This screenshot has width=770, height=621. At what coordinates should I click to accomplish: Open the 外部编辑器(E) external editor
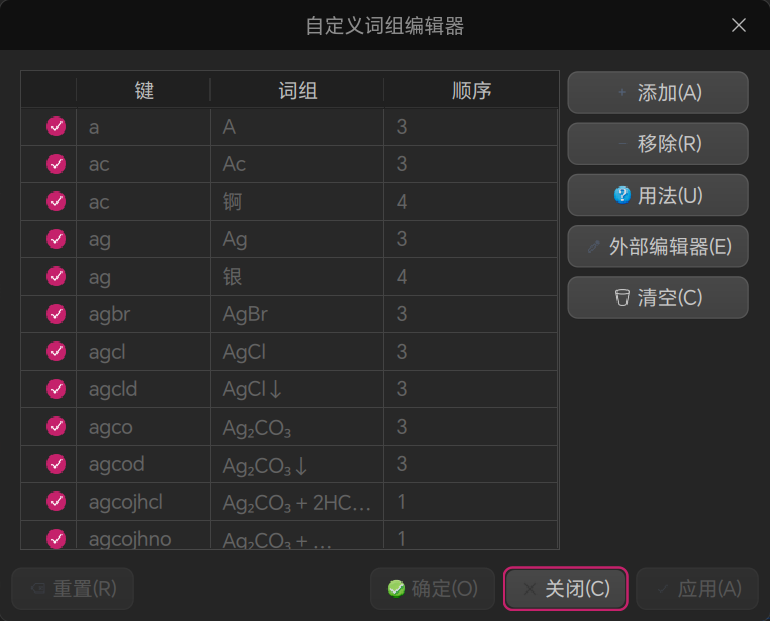[658, 246]
